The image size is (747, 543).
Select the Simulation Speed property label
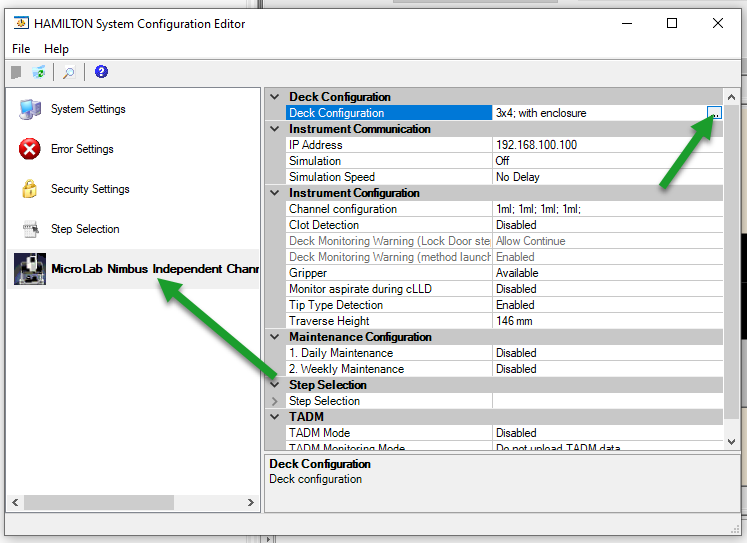[x=332, y=177]
